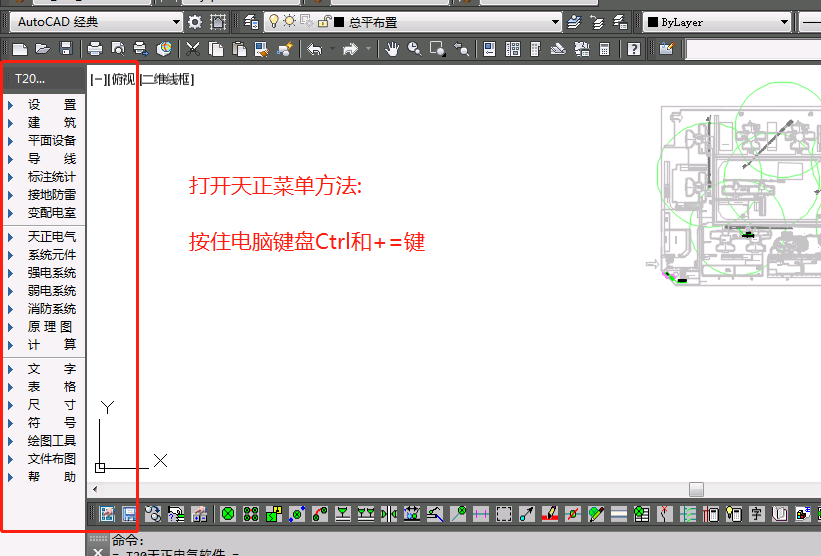The height and width of the screenshot is (556, 821).
Task: Click the black ByLayer color swatch
Action: [x=652, y=22]
